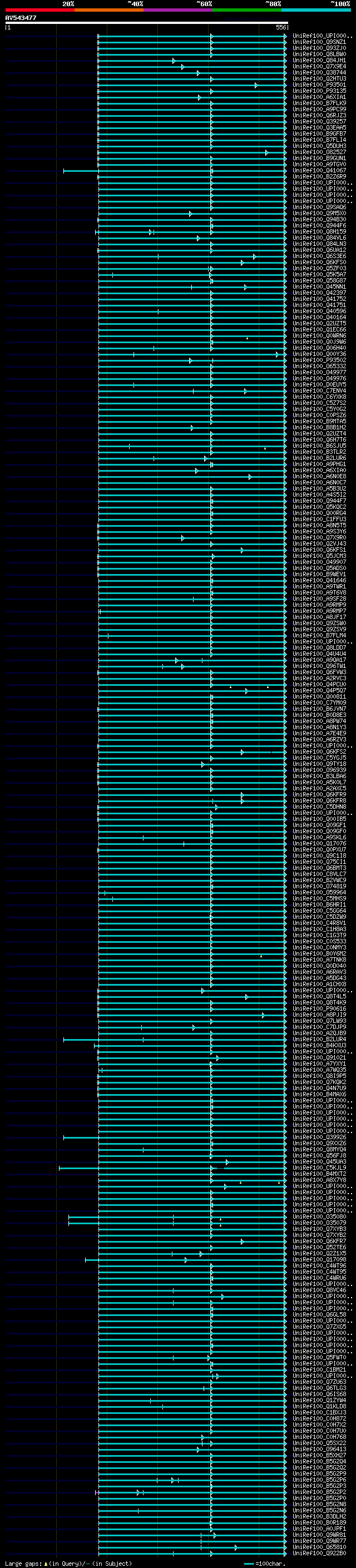
Task: Open hit UniRef100_Q7X9E4
Action: tap(319, 66)
